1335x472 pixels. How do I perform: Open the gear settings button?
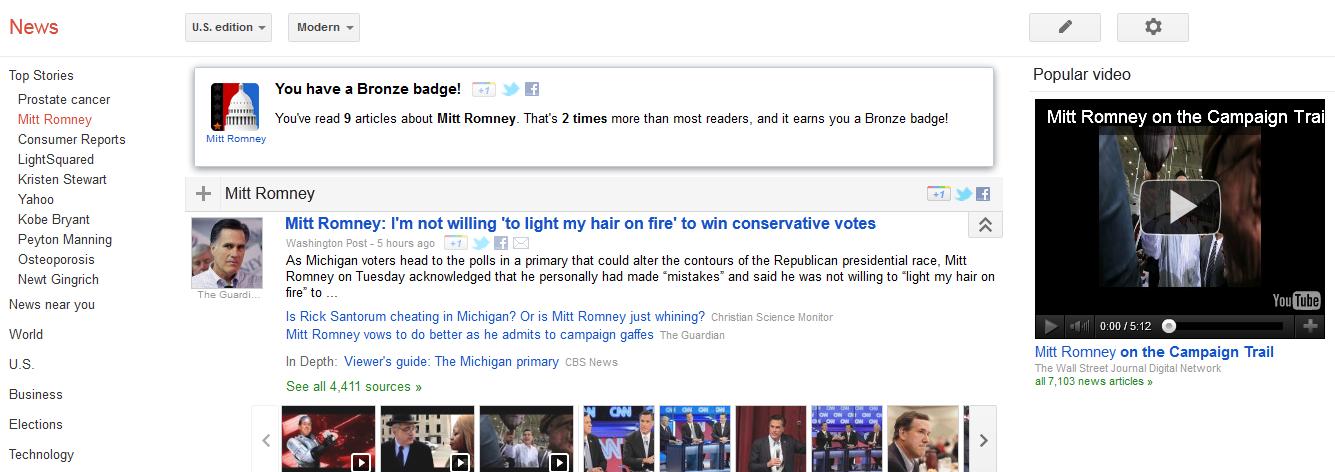pos(1153,27)
